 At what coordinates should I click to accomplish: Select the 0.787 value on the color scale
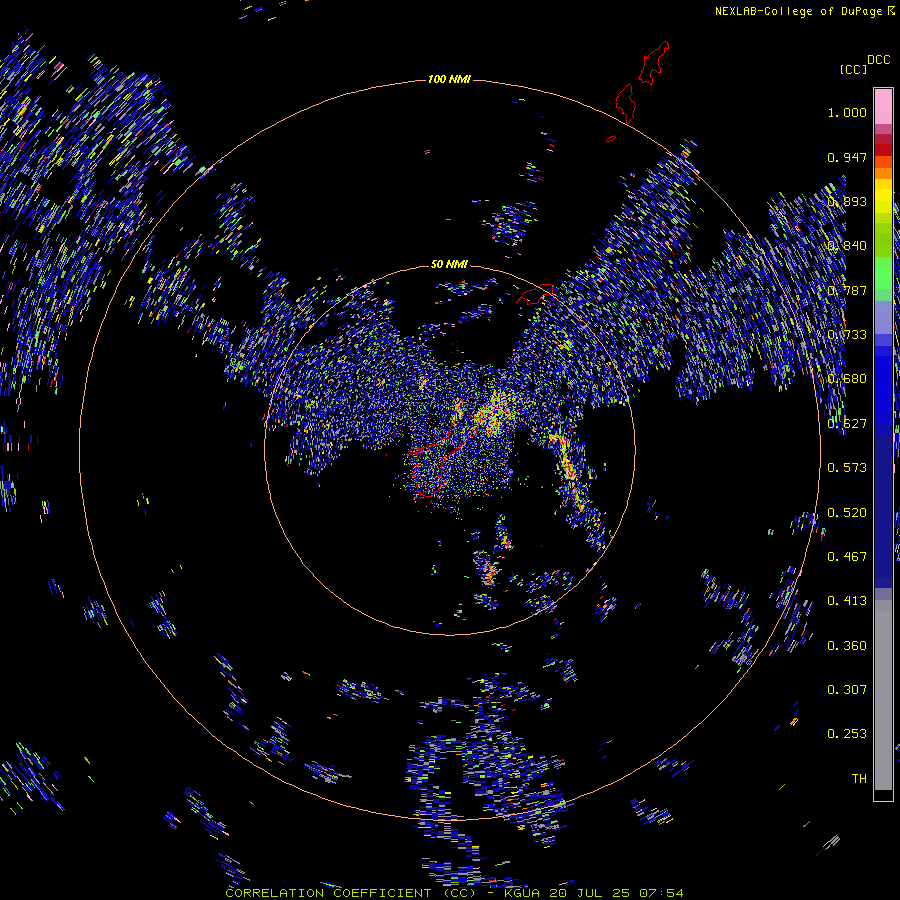coord(847,290)
